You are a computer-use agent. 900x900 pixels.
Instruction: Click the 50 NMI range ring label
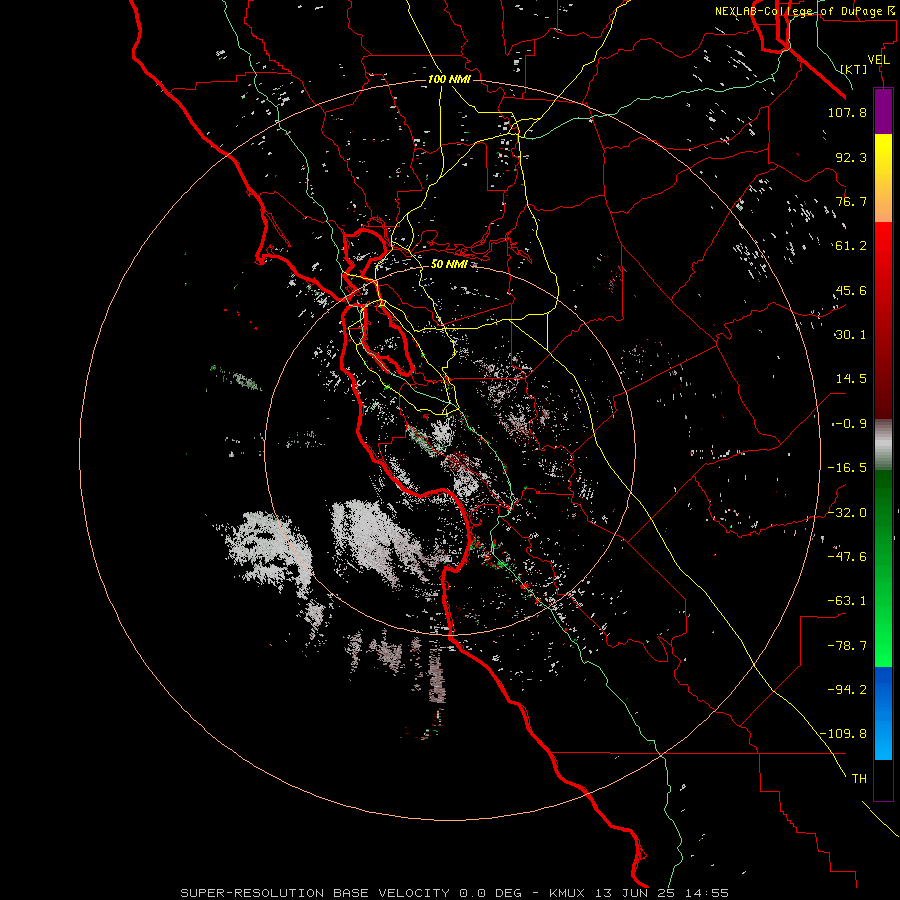pyautogui.click(x=449, y=264)
